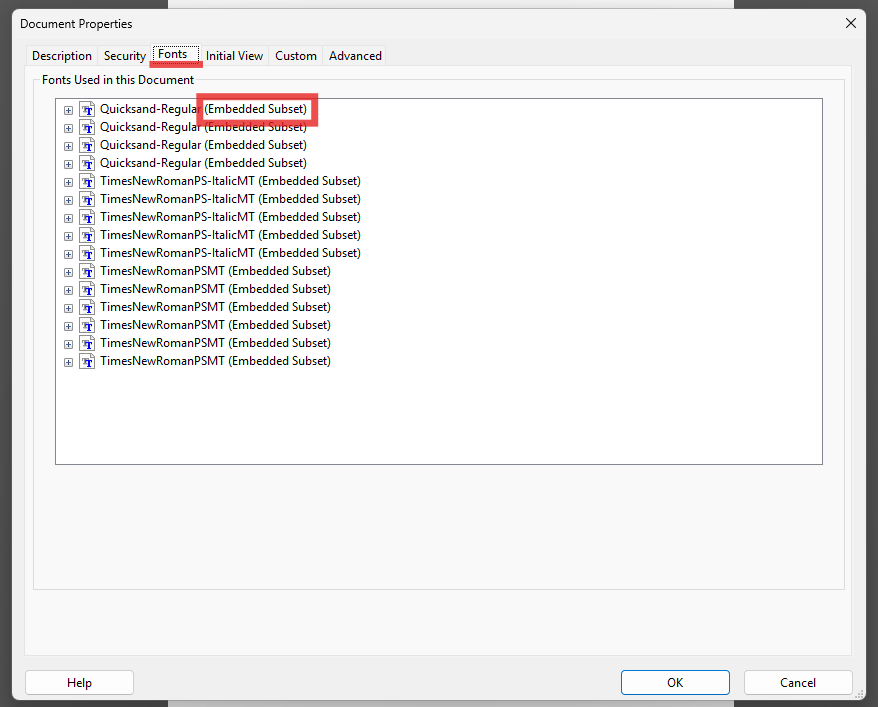Select the Fonts tab
The width and height of the screenshot is (878, 707).
[175, 54]
